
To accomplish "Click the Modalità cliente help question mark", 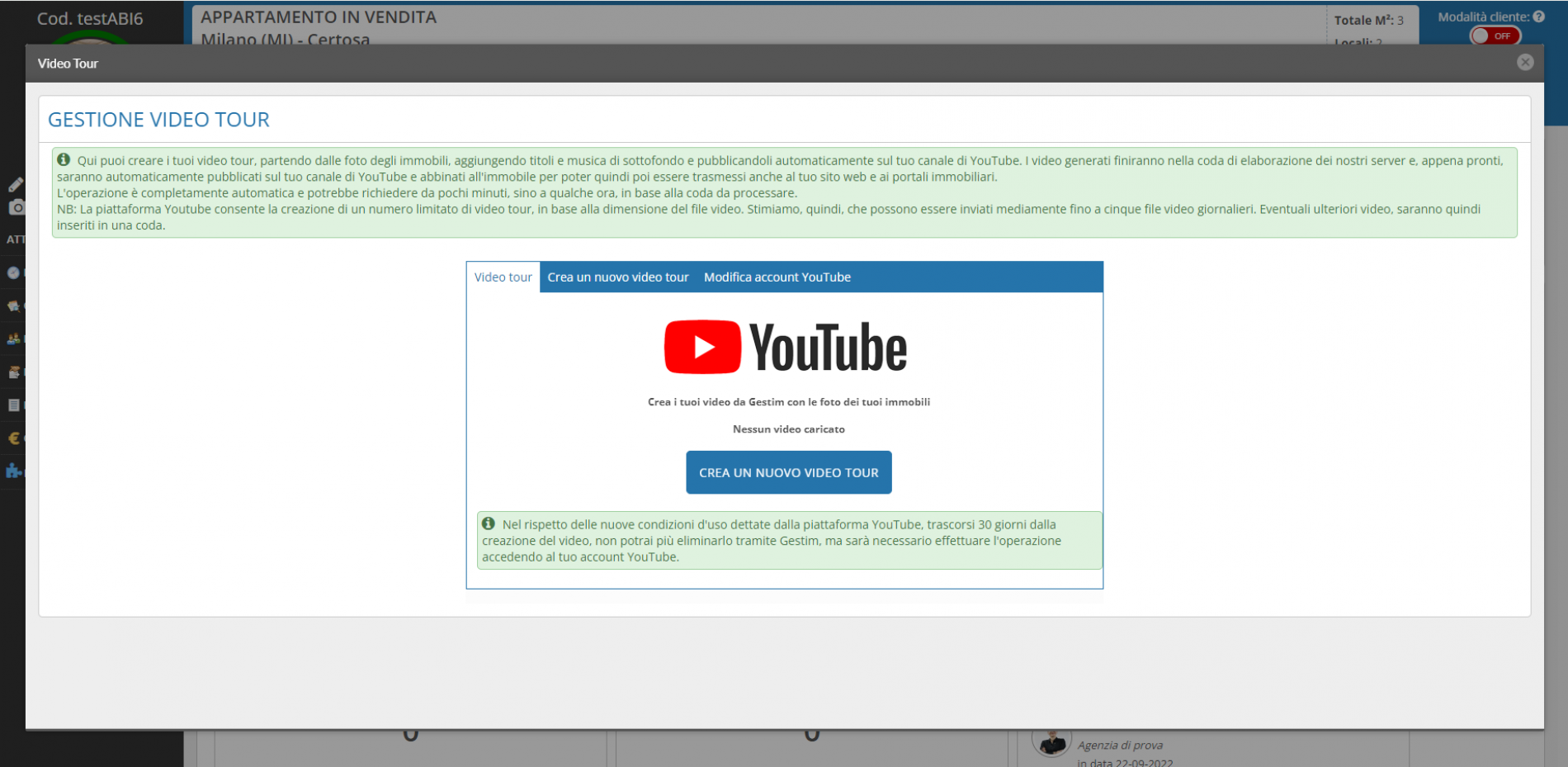I will point(1539,17).
